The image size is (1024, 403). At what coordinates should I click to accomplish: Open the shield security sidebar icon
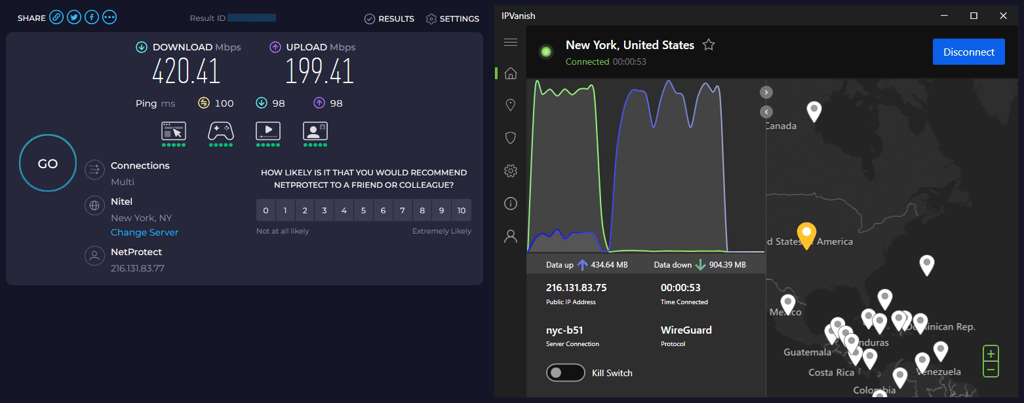pyautogui.click(x=511, y=138)
